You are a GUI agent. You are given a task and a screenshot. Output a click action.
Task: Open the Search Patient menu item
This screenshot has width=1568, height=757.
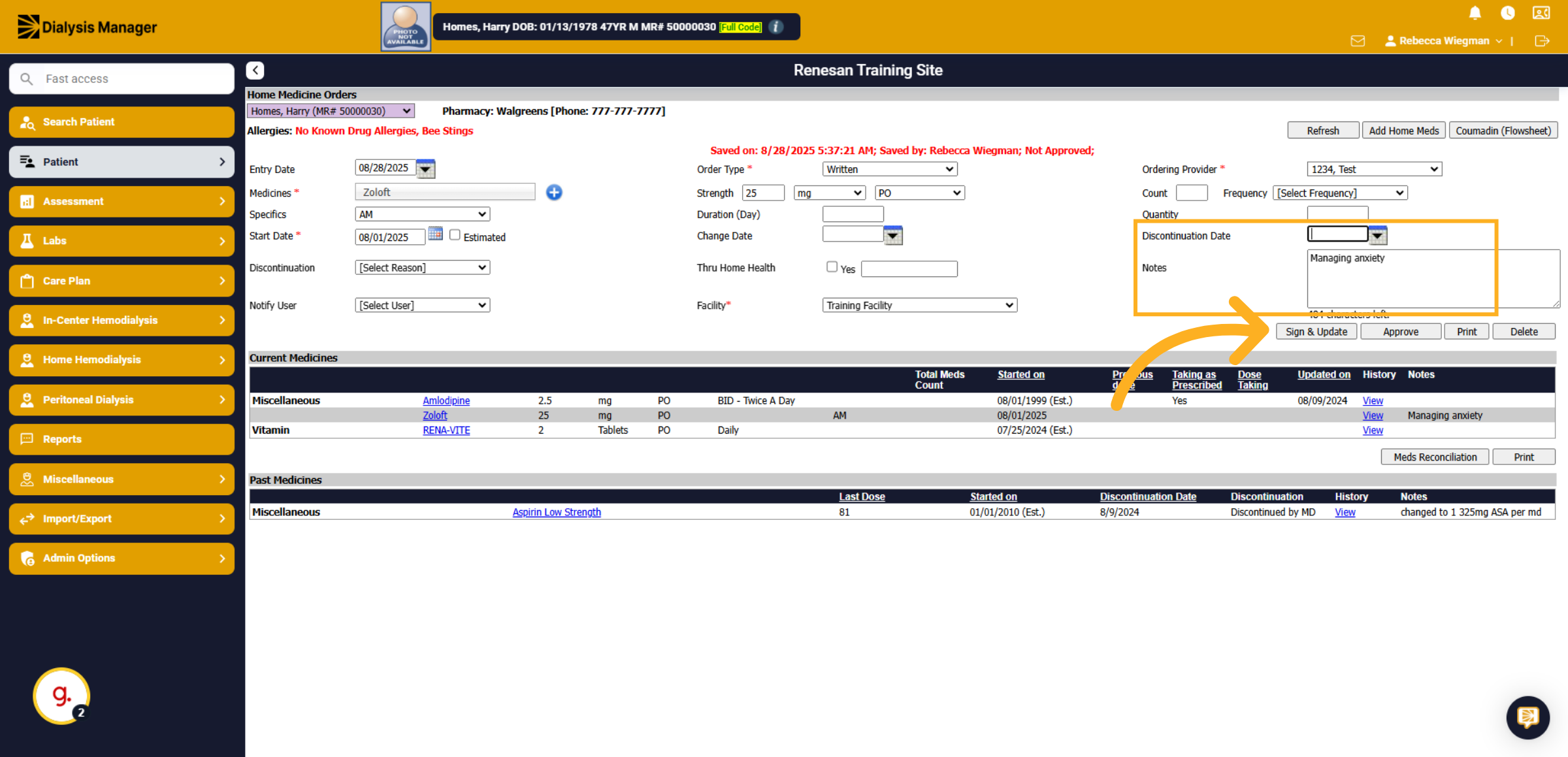(122, 122)
